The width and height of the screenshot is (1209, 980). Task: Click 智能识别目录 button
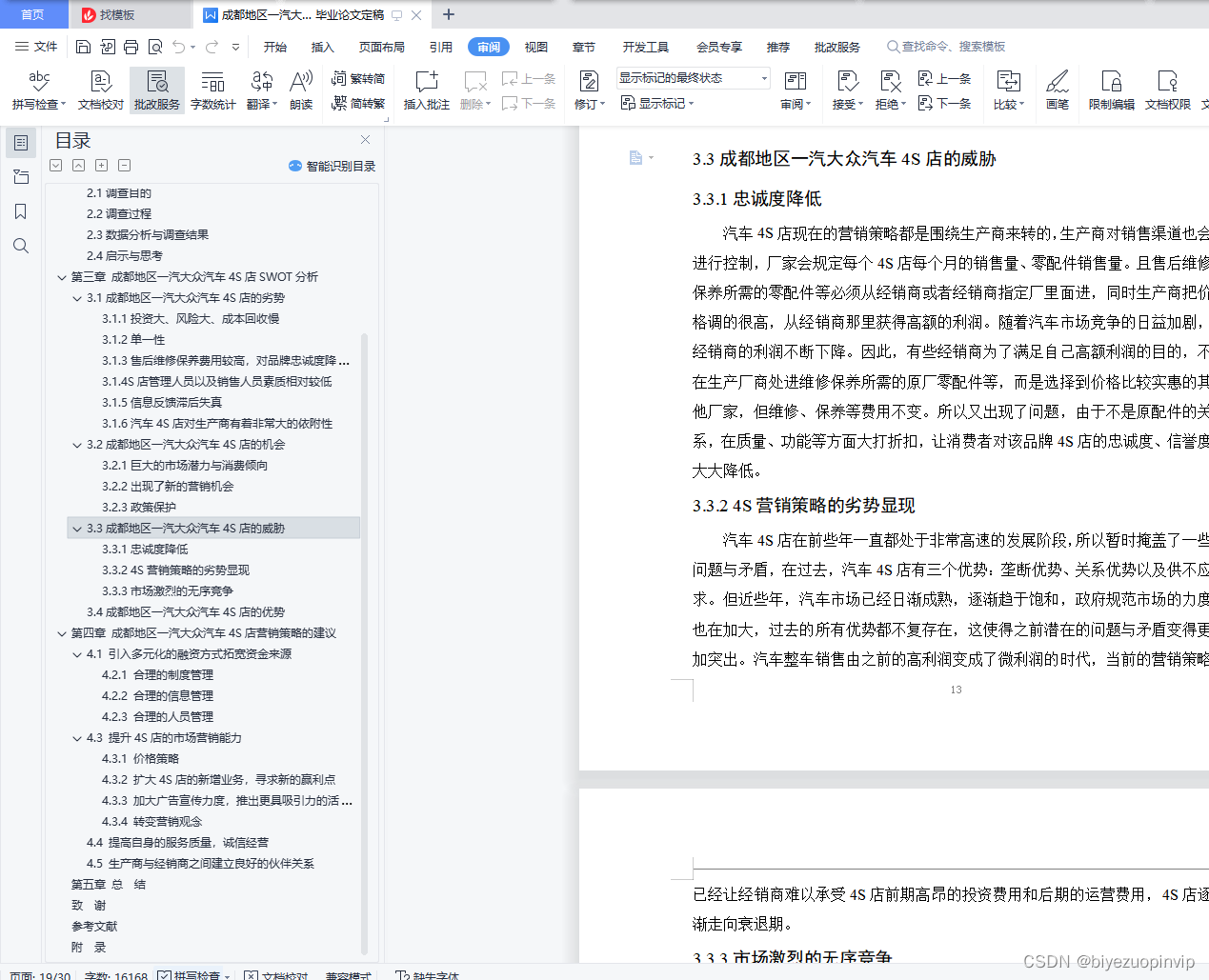332,166
